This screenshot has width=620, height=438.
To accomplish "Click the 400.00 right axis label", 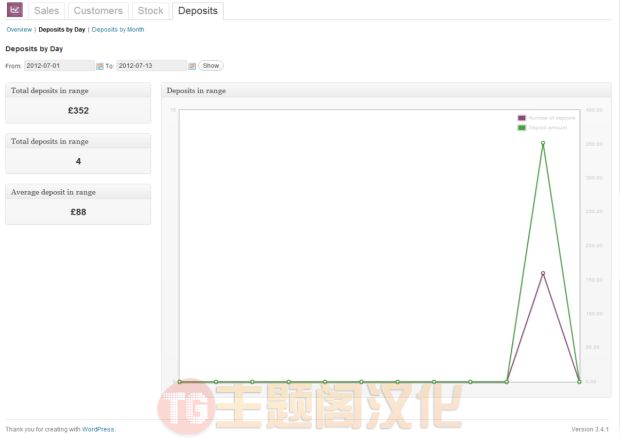I will click(594, 110).
